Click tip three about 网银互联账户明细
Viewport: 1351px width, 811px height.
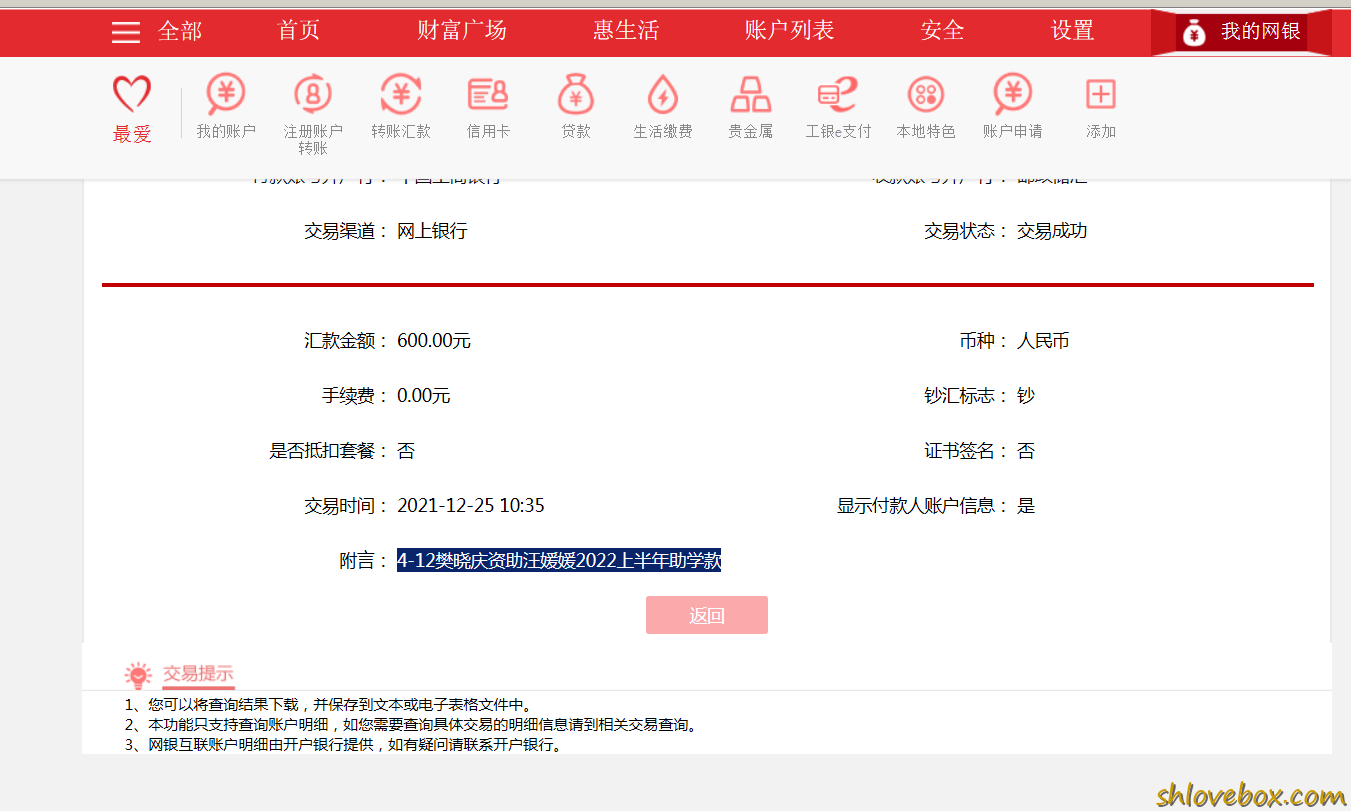[x=344, y=745]
